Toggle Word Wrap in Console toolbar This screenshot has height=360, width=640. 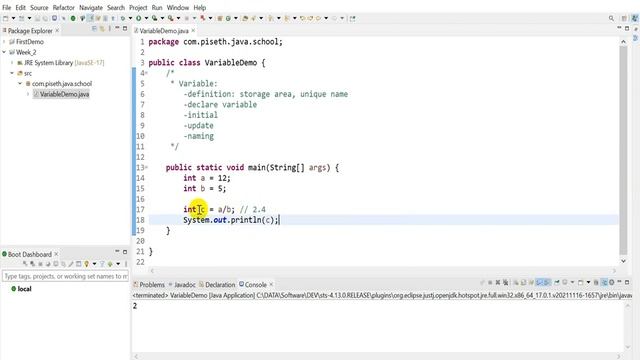tap(531, 282)
